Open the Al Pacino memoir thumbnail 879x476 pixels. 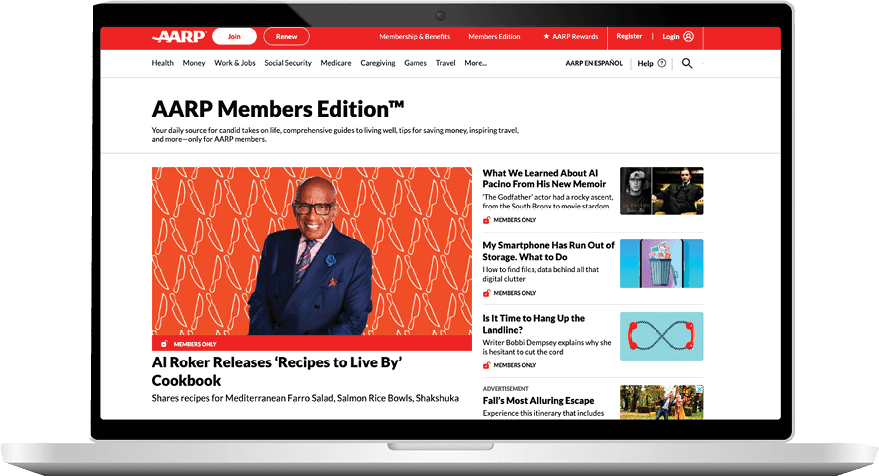pos(661,191)
